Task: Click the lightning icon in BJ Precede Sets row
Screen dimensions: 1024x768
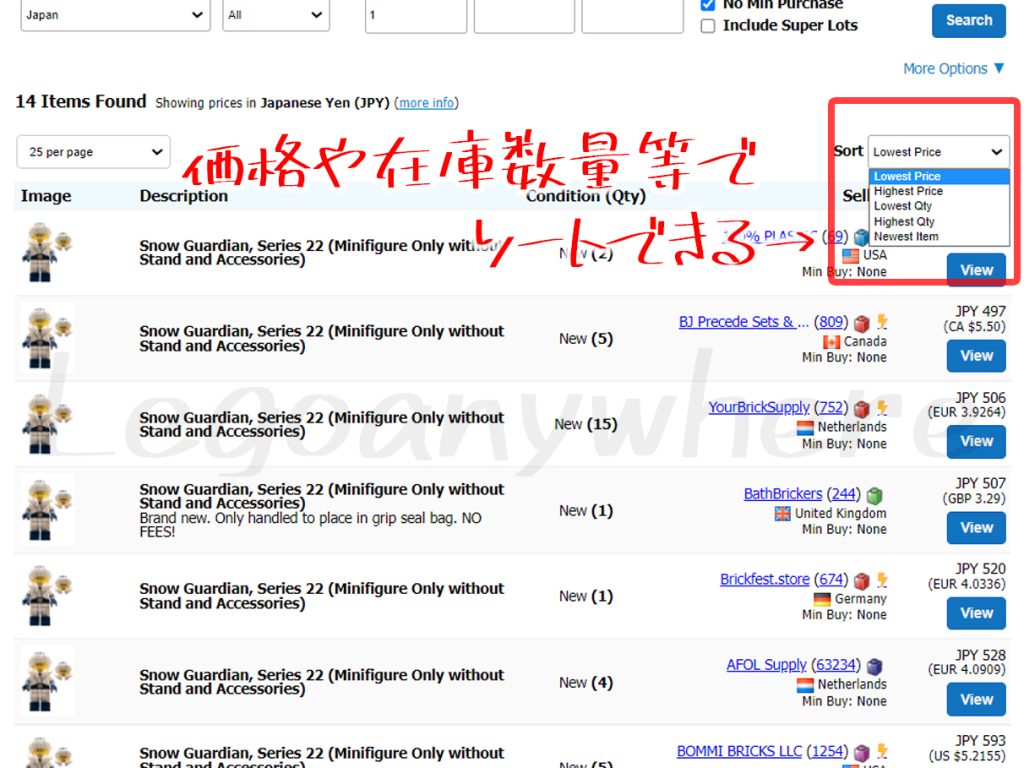Action: pyautogui.click(x=882, y=322)
